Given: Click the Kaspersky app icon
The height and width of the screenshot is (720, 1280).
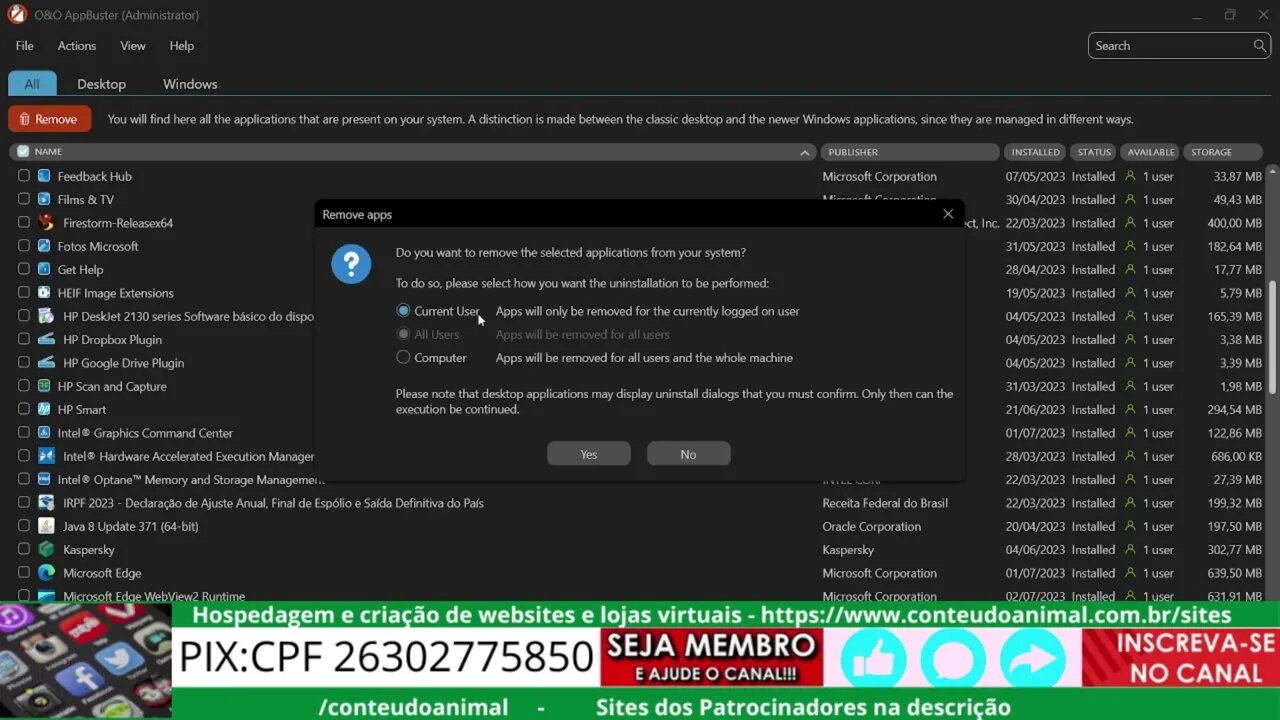Looking at the screenshot, I should (46, 549).
